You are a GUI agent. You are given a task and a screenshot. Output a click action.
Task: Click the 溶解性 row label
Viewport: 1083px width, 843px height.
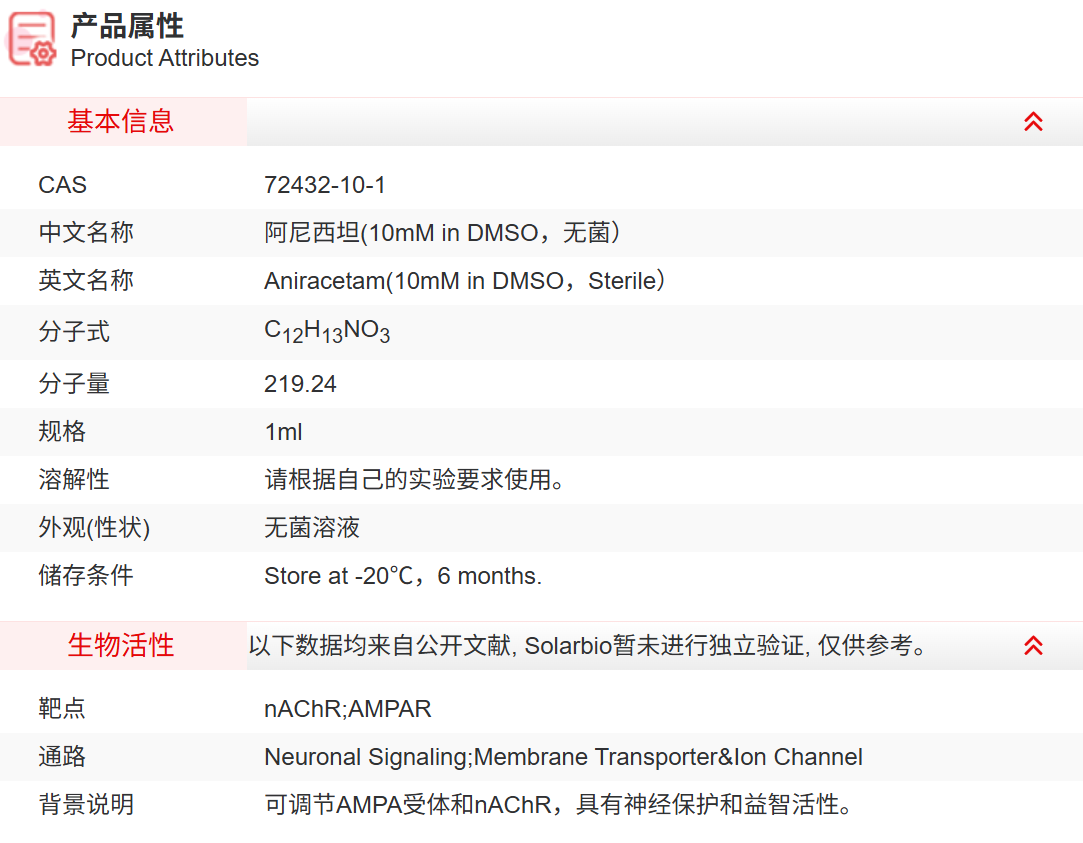(75, 480)
